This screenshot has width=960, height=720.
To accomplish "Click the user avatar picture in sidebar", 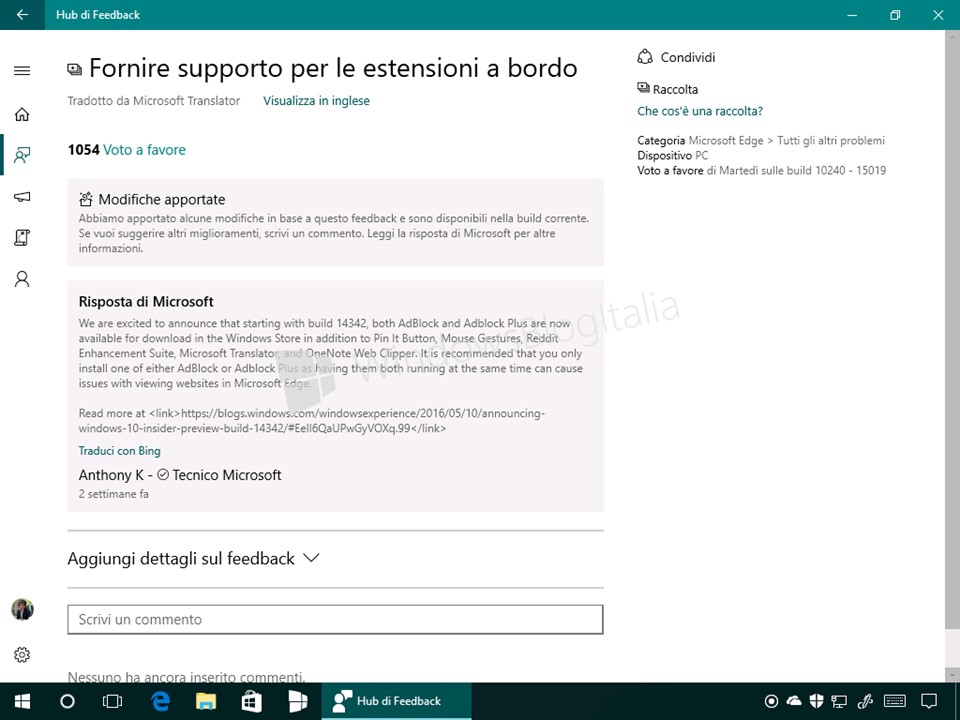I will click(x=23, y=609).
